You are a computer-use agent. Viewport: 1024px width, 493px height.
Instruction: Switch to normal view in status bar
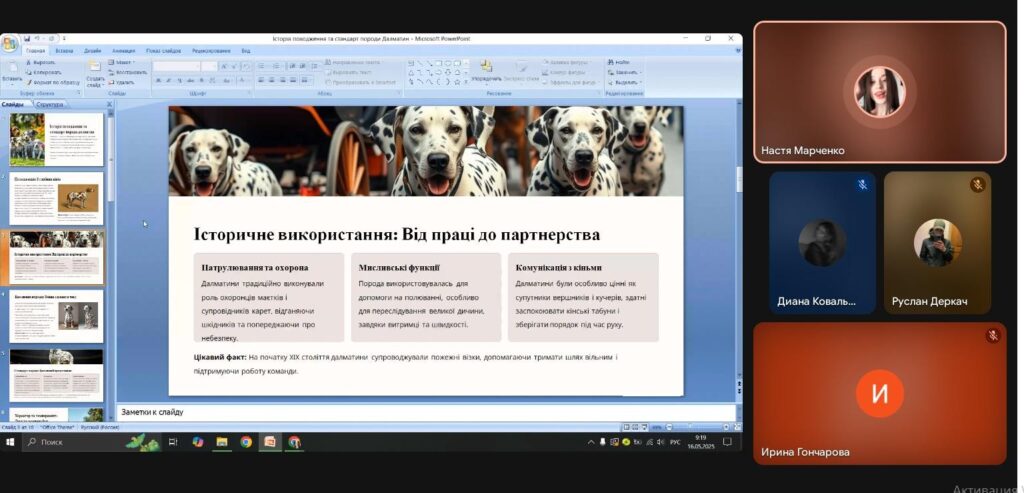626,427
